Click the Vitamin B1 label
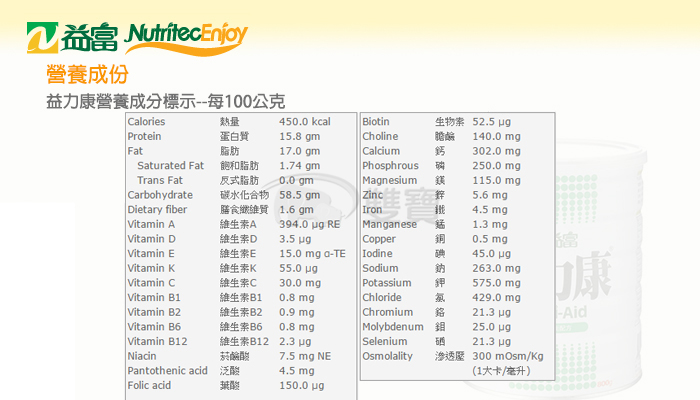The width and height of the screenshot is (700, 400). [x=154, y=298]
